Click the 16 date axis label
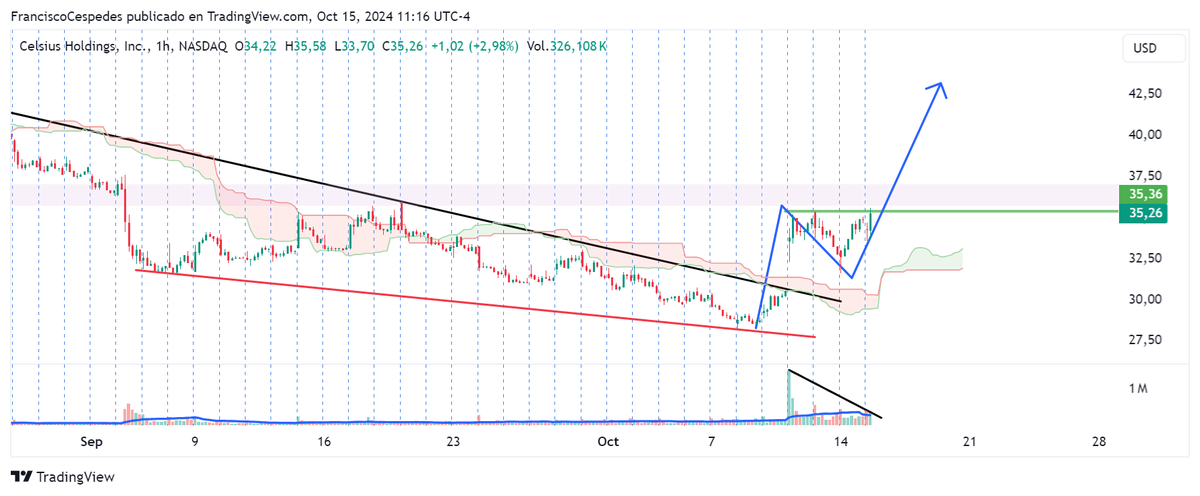The image size is (1200, 496). tap(324, 442)
